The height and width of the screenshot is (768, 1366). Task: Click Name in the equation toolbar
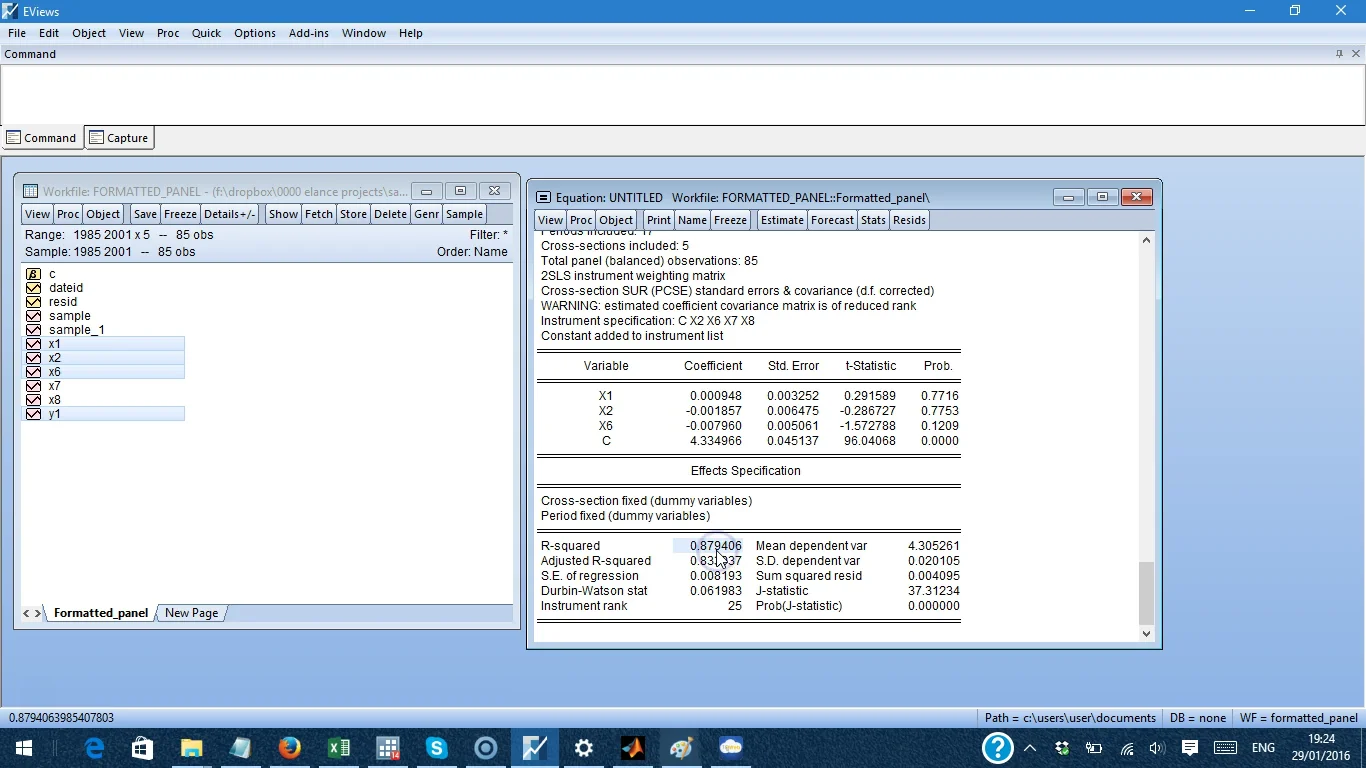pos(692,220)
